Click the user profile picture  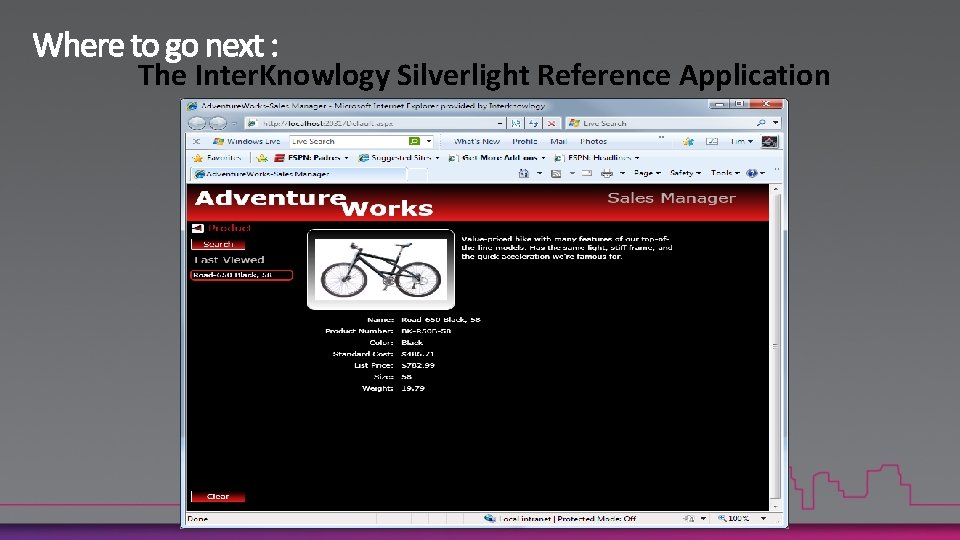point(769,141)
